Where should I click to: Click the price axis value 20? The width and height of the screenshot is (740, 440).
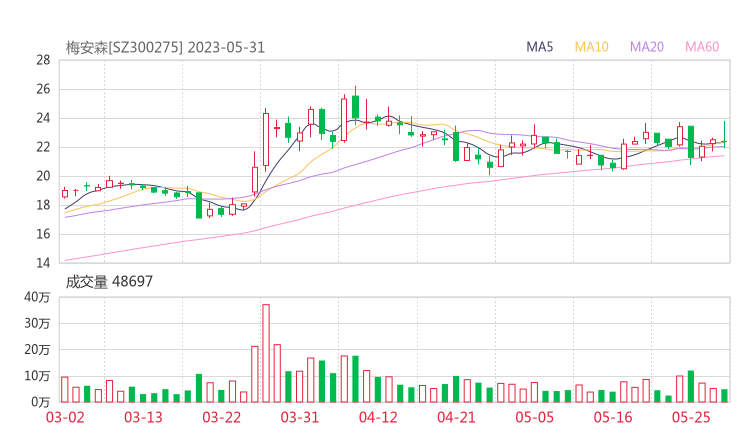[x=43, y=176]
